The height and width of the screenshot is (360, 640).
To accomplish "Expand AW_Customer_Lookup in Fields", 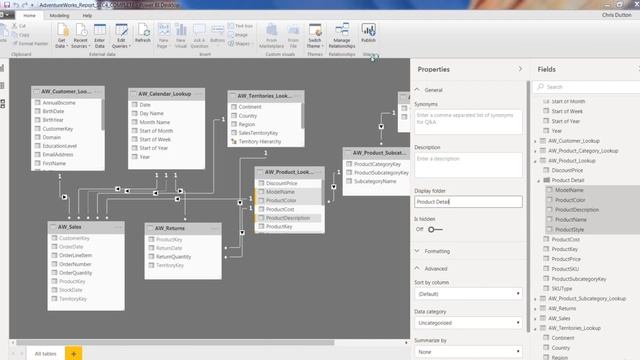I will pyautogui.click(x=536, y=141).
